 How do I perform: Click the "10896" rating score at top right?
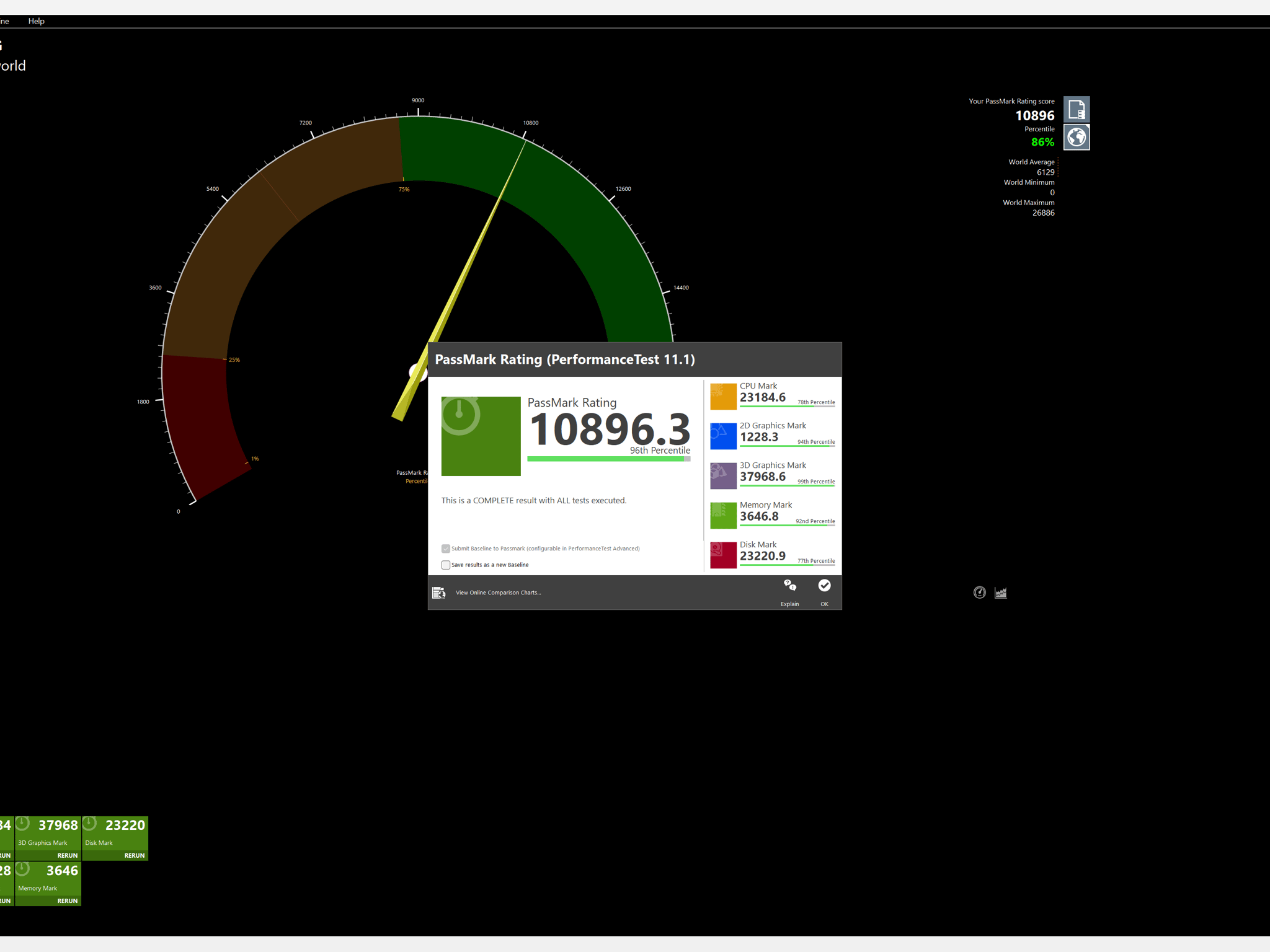pyautogui.click(x=1035, y=116)
